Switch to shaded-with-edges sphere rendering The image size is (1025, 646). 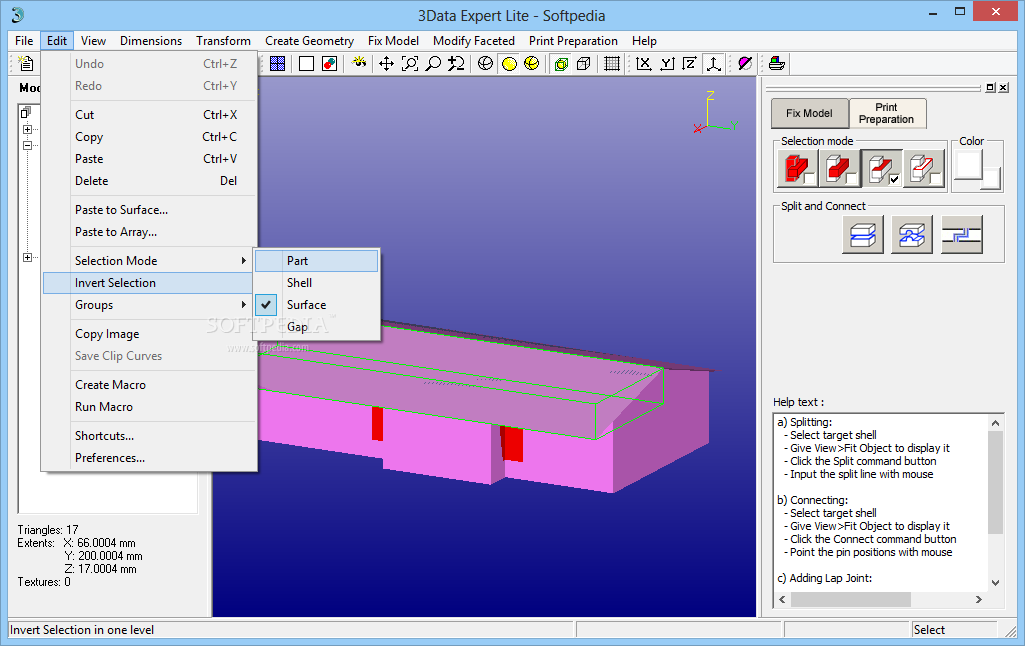click(x=532, y=63)
